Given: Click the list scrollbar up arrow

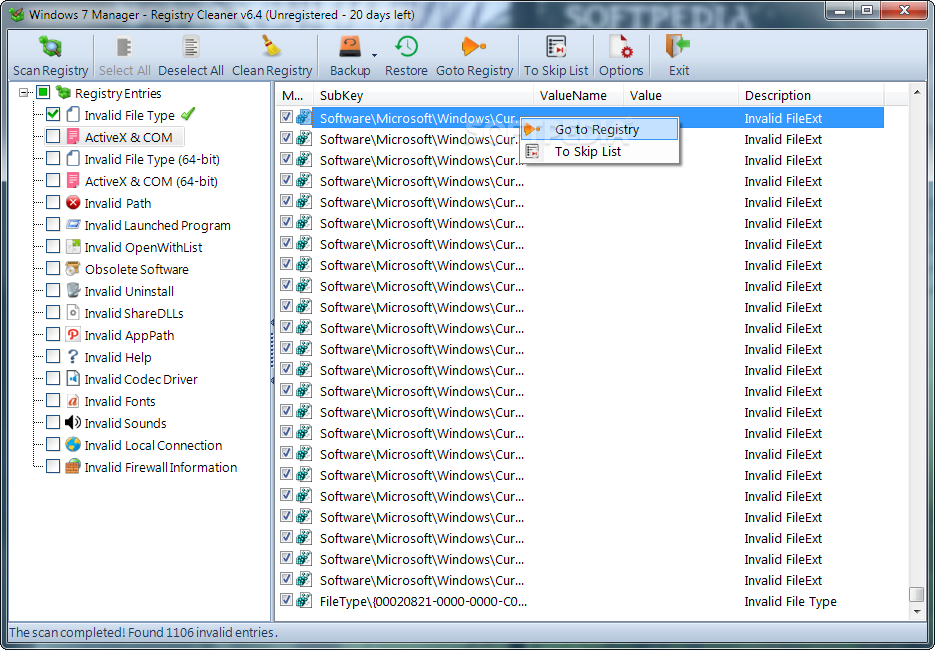Looking at the screenshot, I should click(917, 92).
